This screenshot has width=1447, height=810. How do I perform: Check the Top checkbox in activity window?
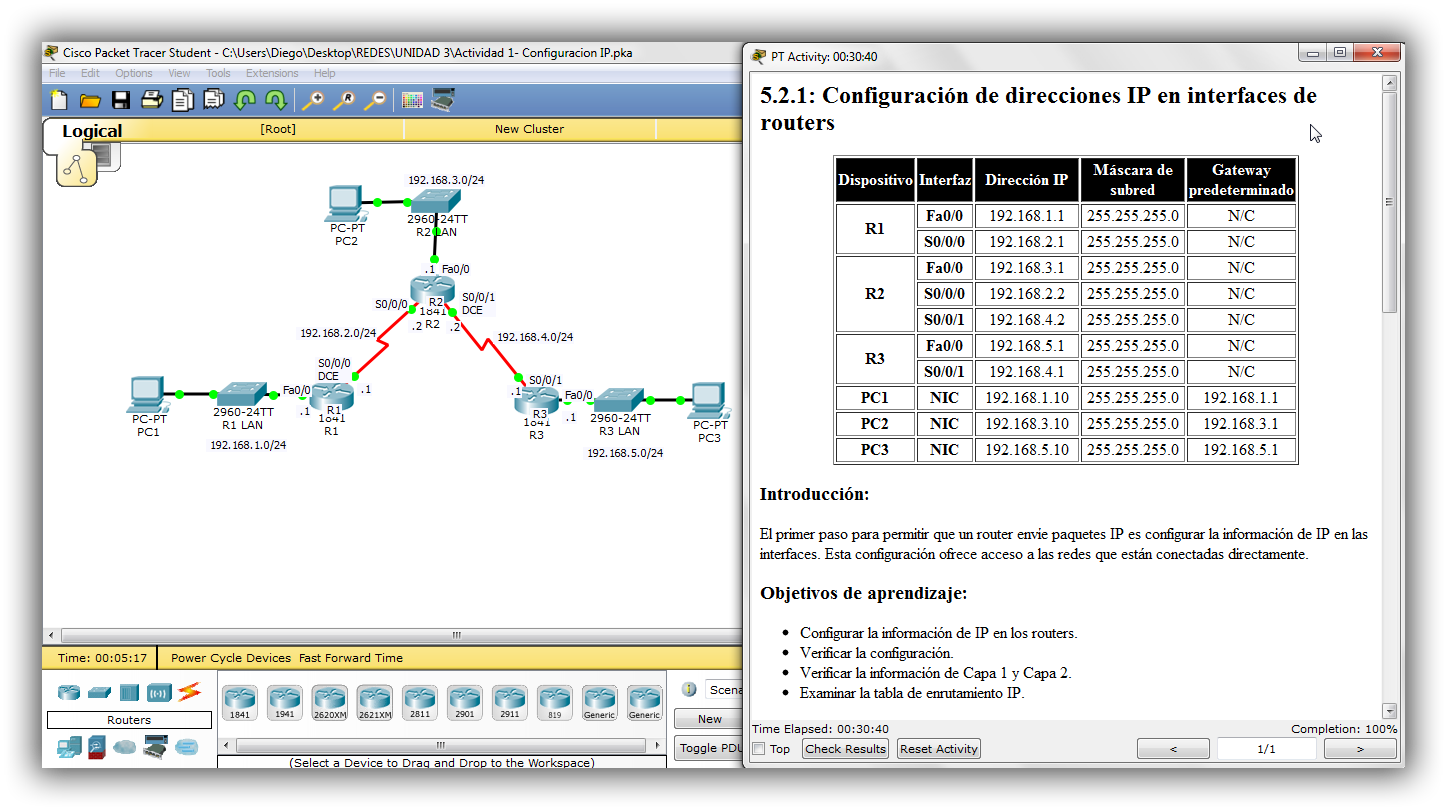[757, 748]
